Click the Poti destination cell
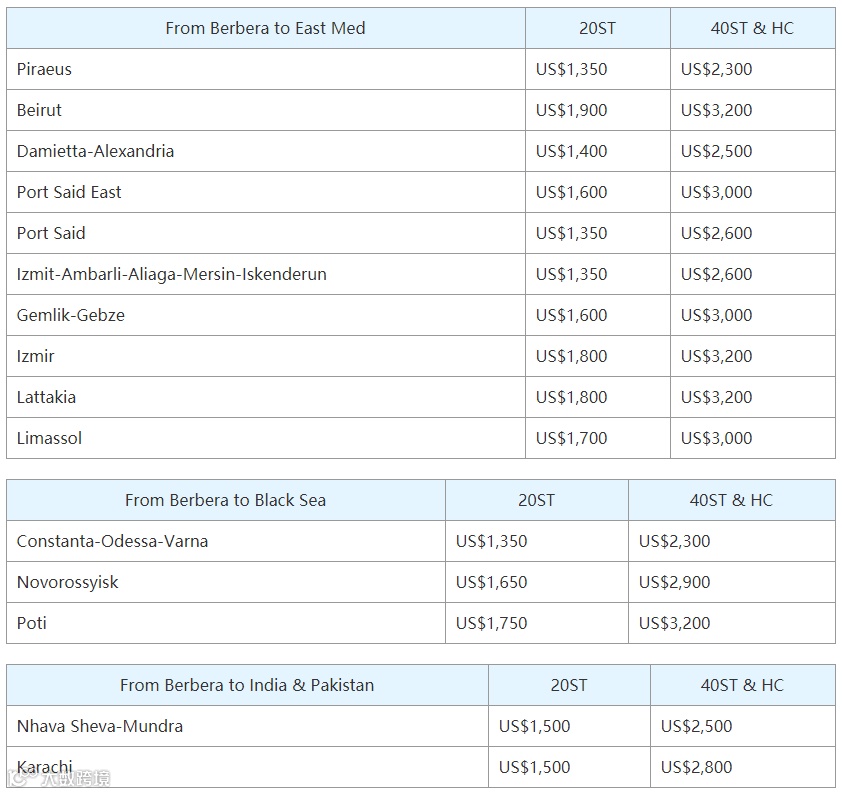Viewport: 842px width, 794px height. [226, 623]
